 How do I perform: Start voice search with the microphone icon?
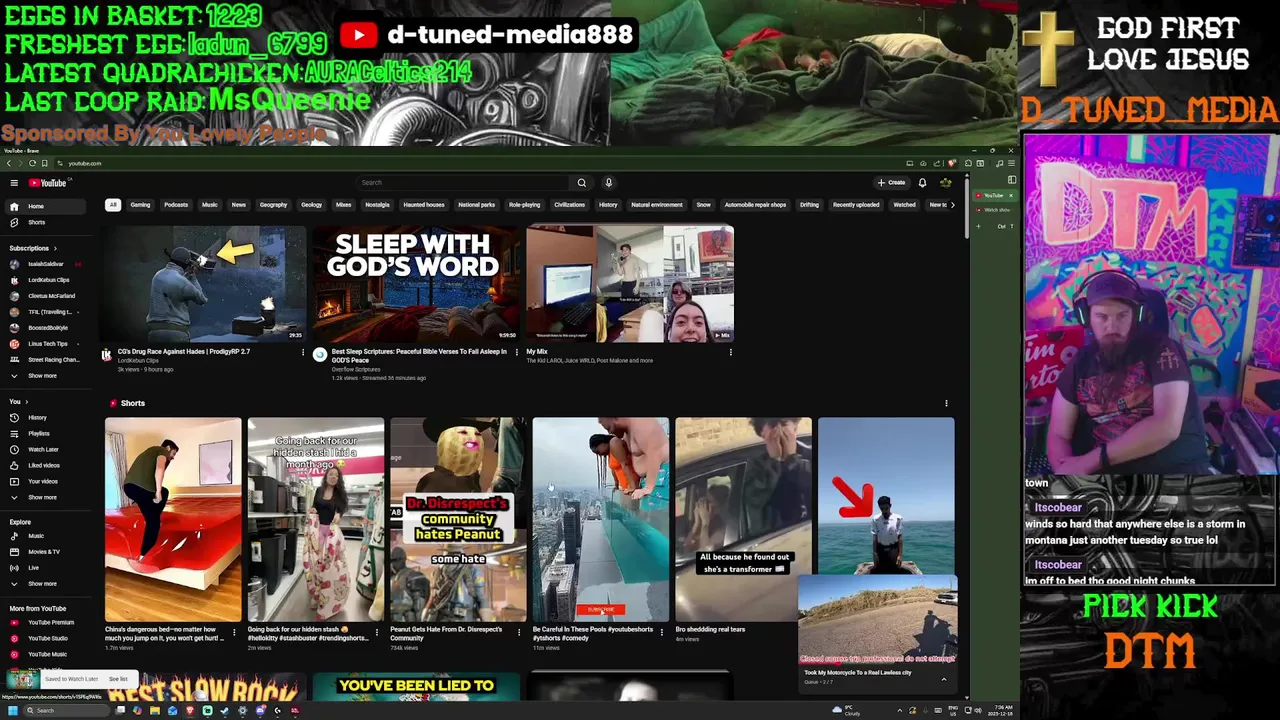608,183
